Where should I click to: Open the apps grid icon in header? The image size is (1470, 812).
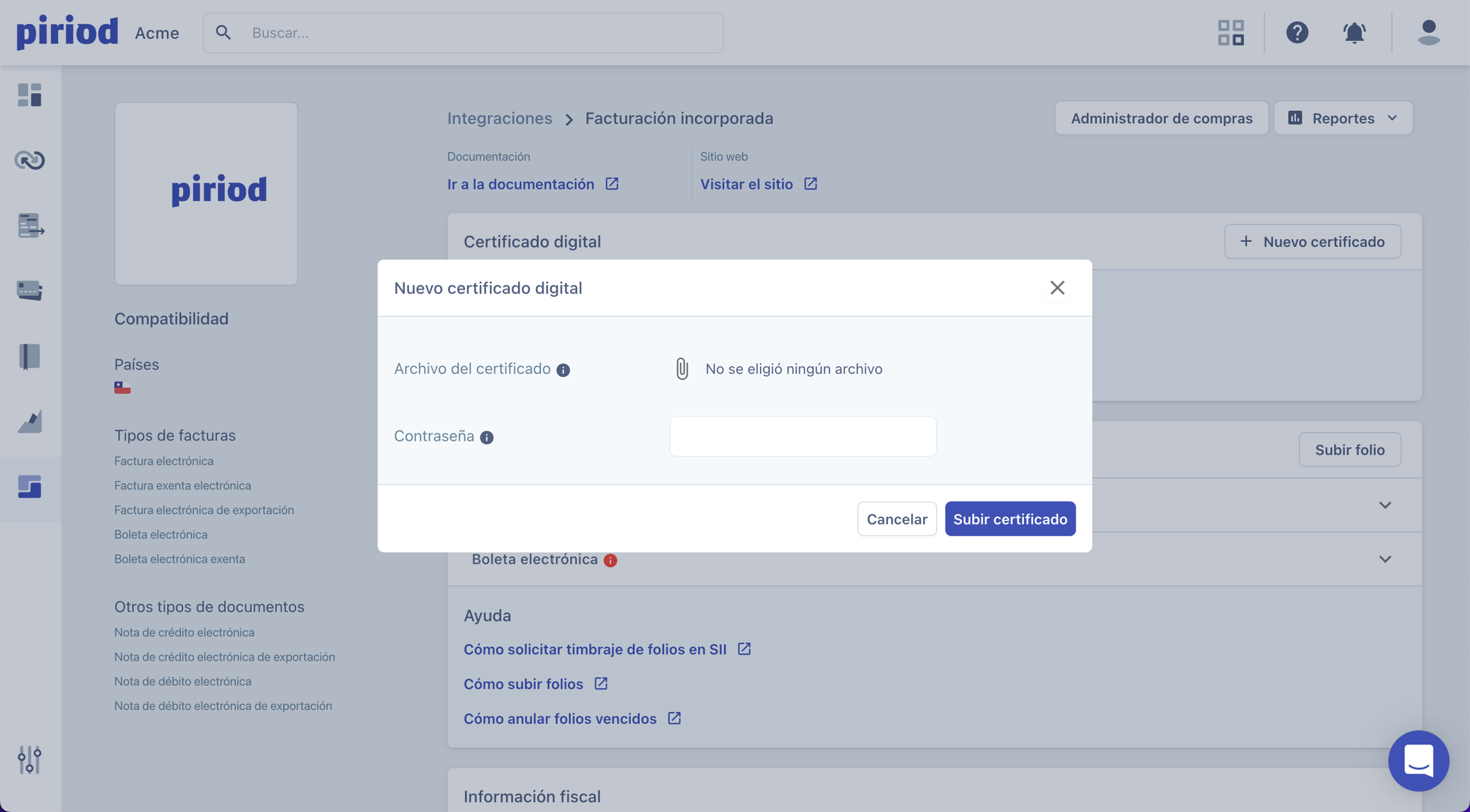(x=1231, y=33)
